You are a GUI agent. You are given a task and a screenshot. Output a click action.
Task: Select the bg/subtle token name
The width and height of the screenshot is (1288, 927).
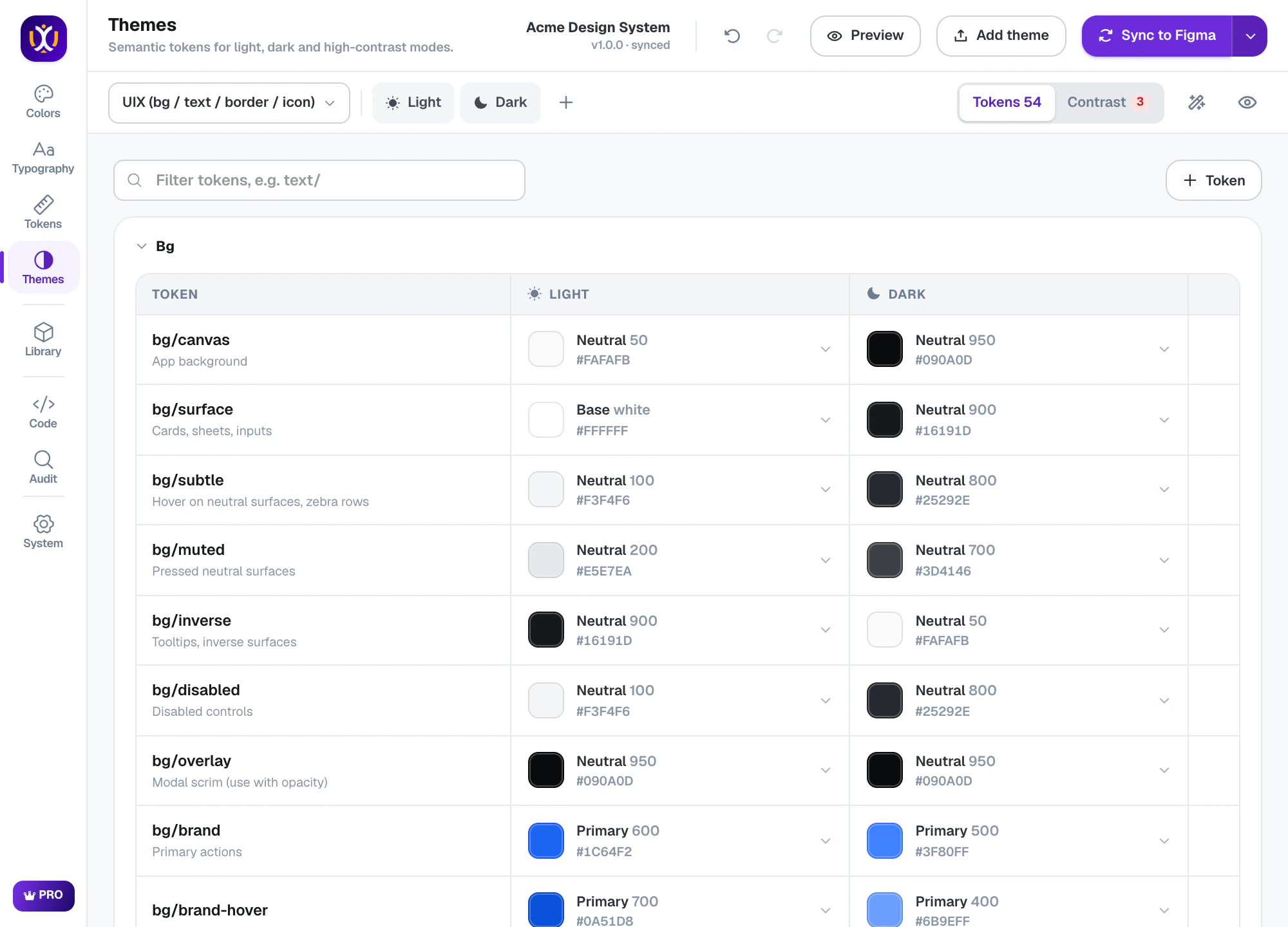[x=188, y=480]
